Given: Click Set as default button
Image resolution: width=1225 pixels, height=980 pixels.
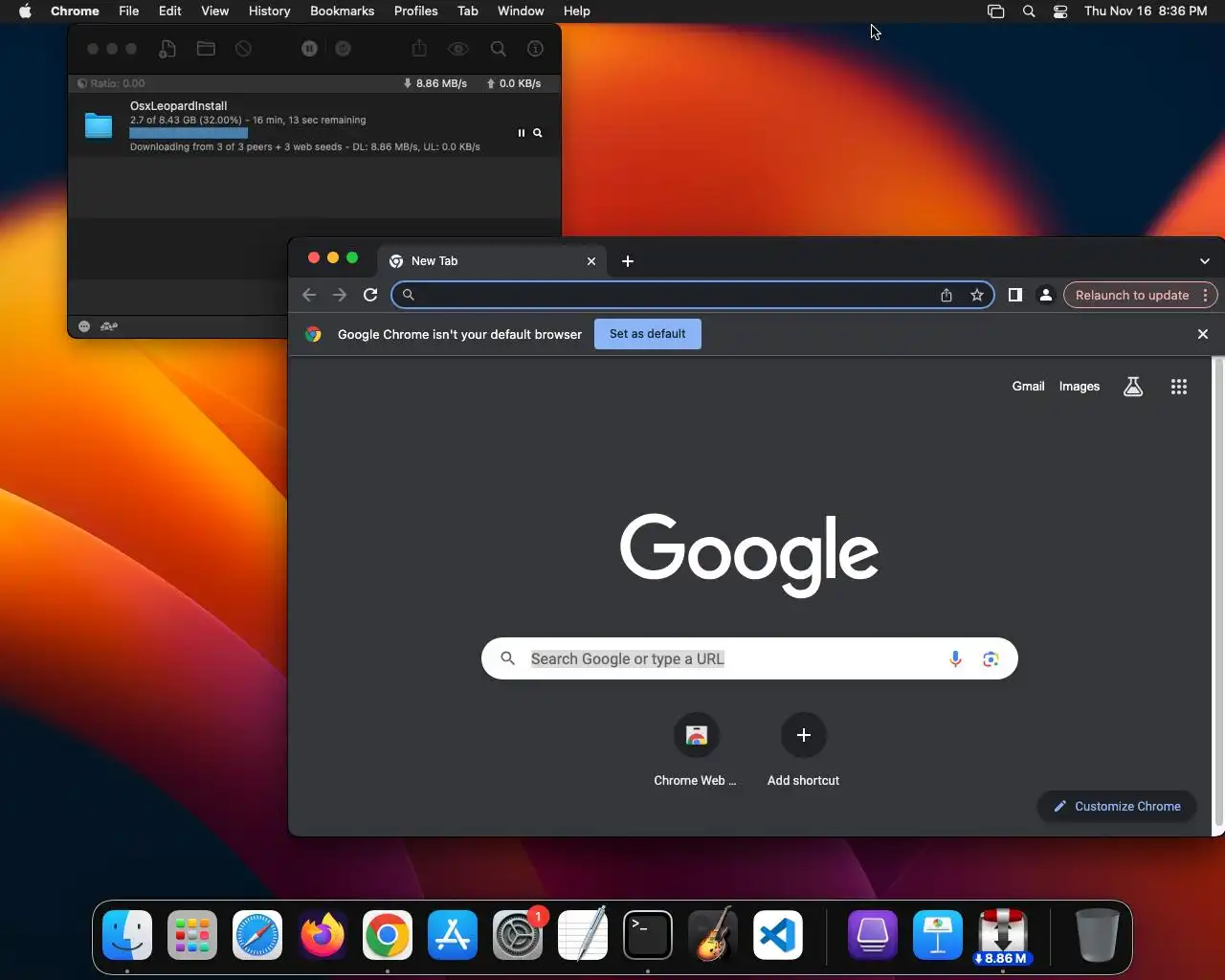Looking at the screenshot, I should [x=648, y=334].
